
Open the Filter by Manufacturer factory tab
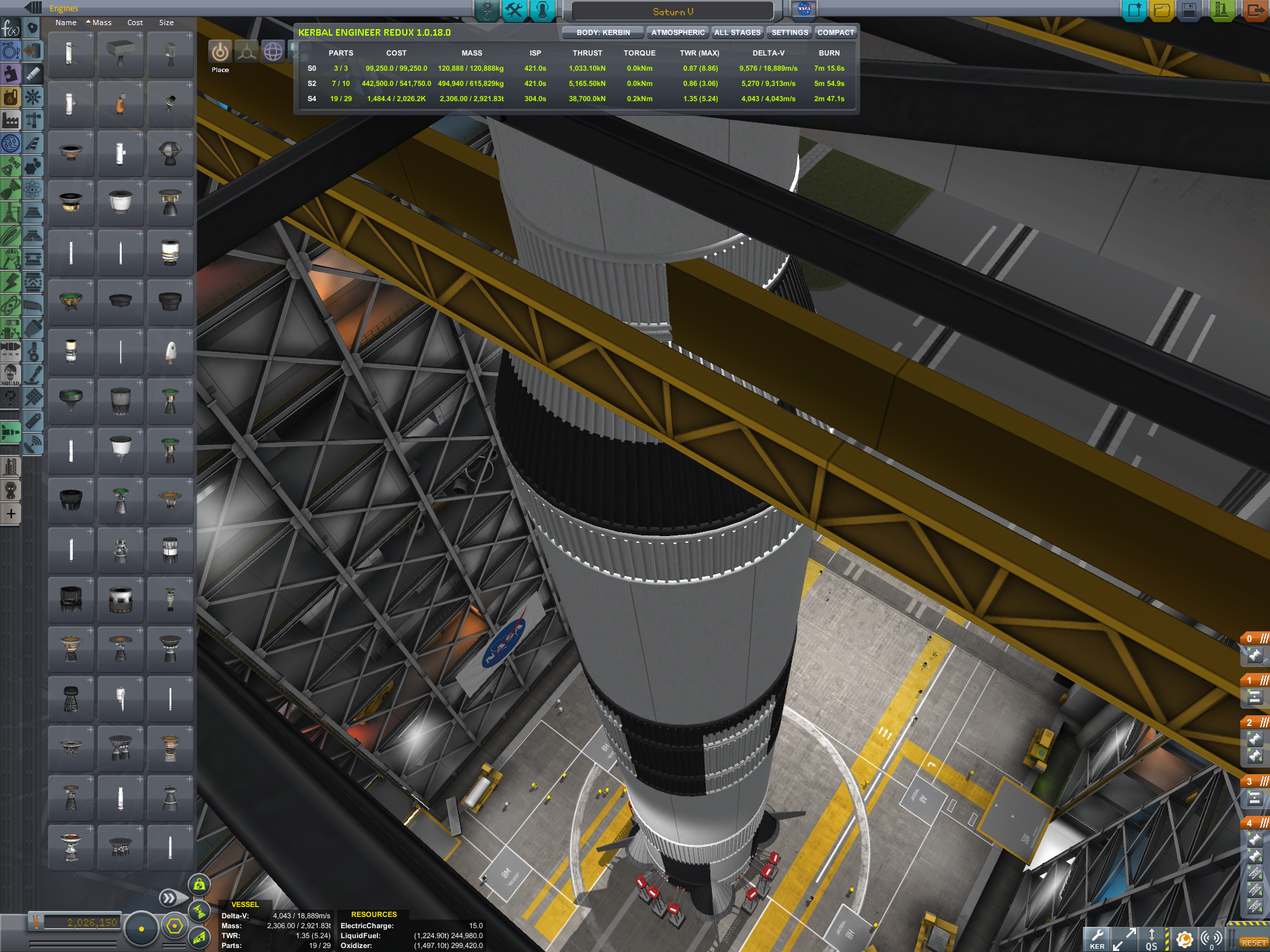point(11,120)
